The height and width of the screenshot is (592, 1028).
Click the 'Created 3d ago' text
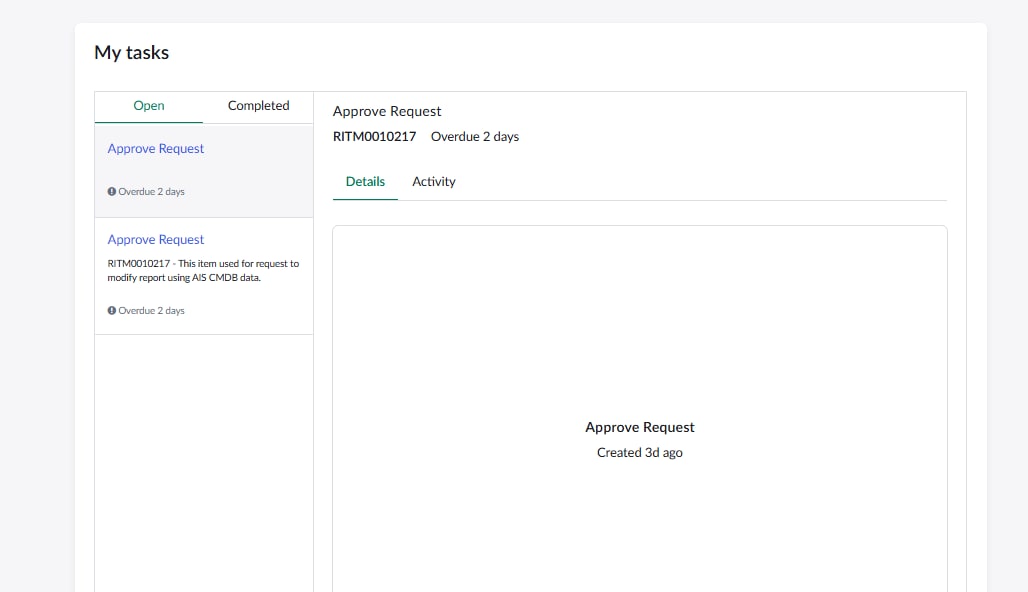tap(640, 453)
